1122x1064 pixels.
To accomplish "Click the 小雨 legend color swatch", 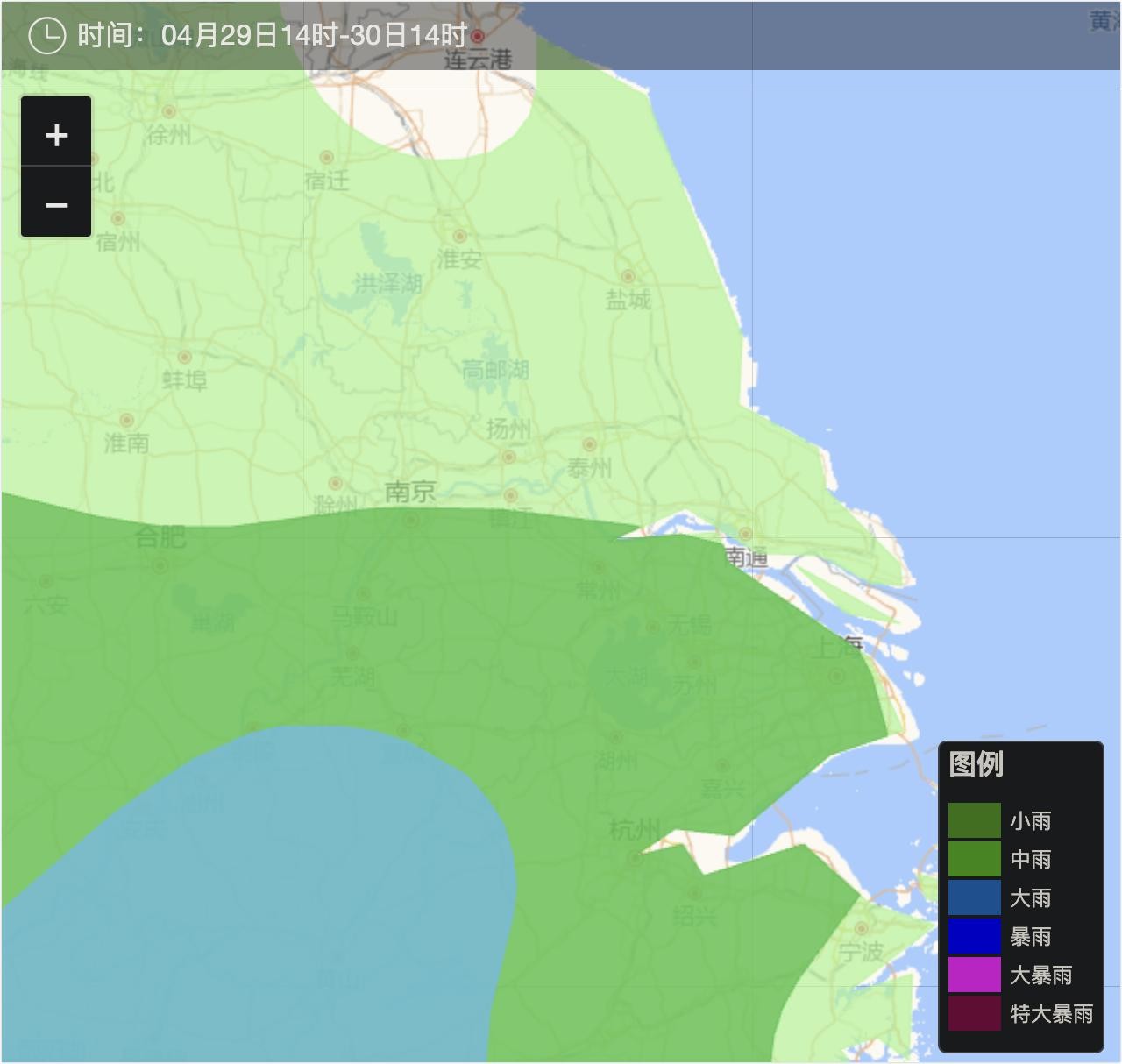I will click(974, 820).
